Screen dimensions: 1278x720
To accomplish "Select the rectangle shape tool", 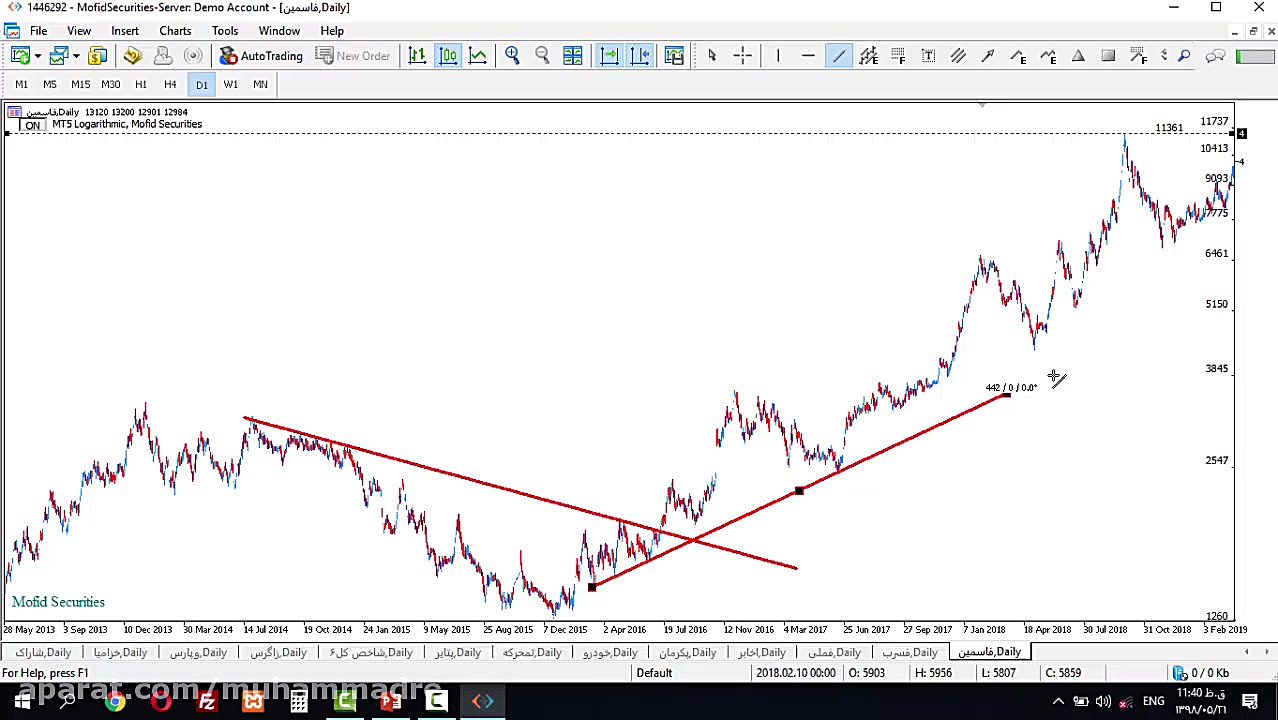I will pyautogui.click(x=1108, y=56).
